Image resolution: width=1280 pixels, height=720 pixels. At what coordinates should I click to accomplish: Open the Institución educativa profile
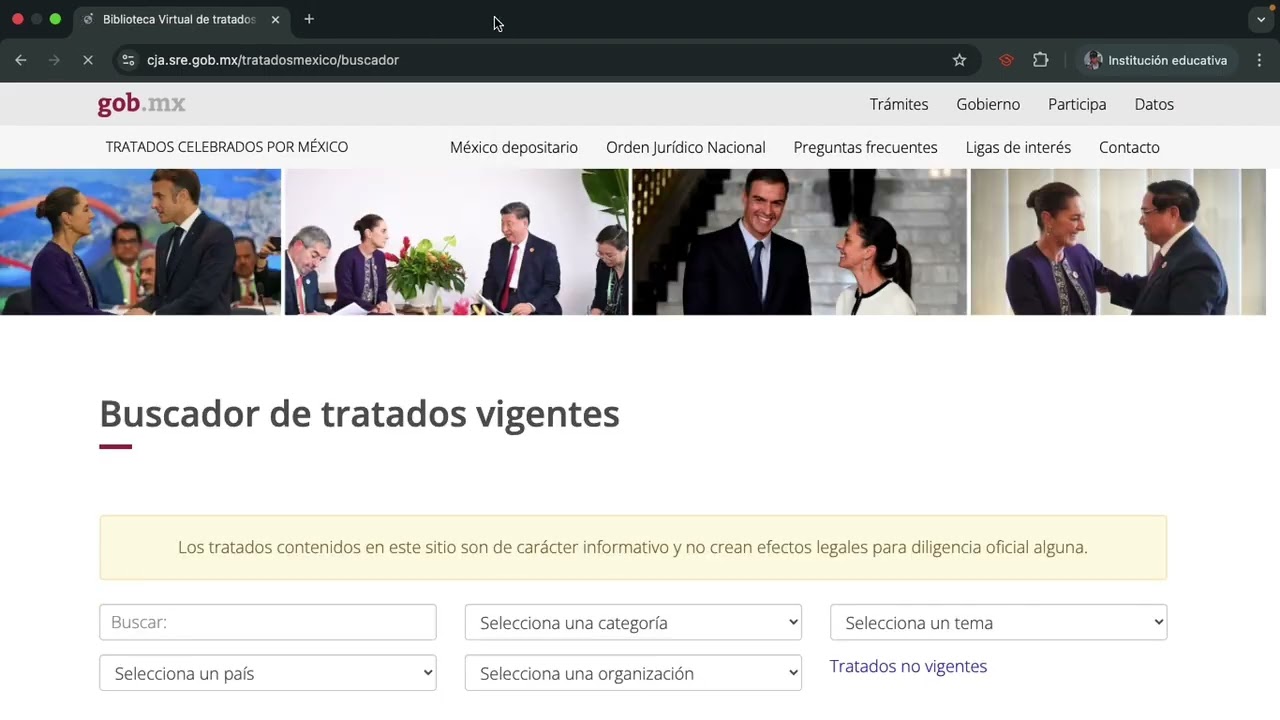(x=1156, y=60)
